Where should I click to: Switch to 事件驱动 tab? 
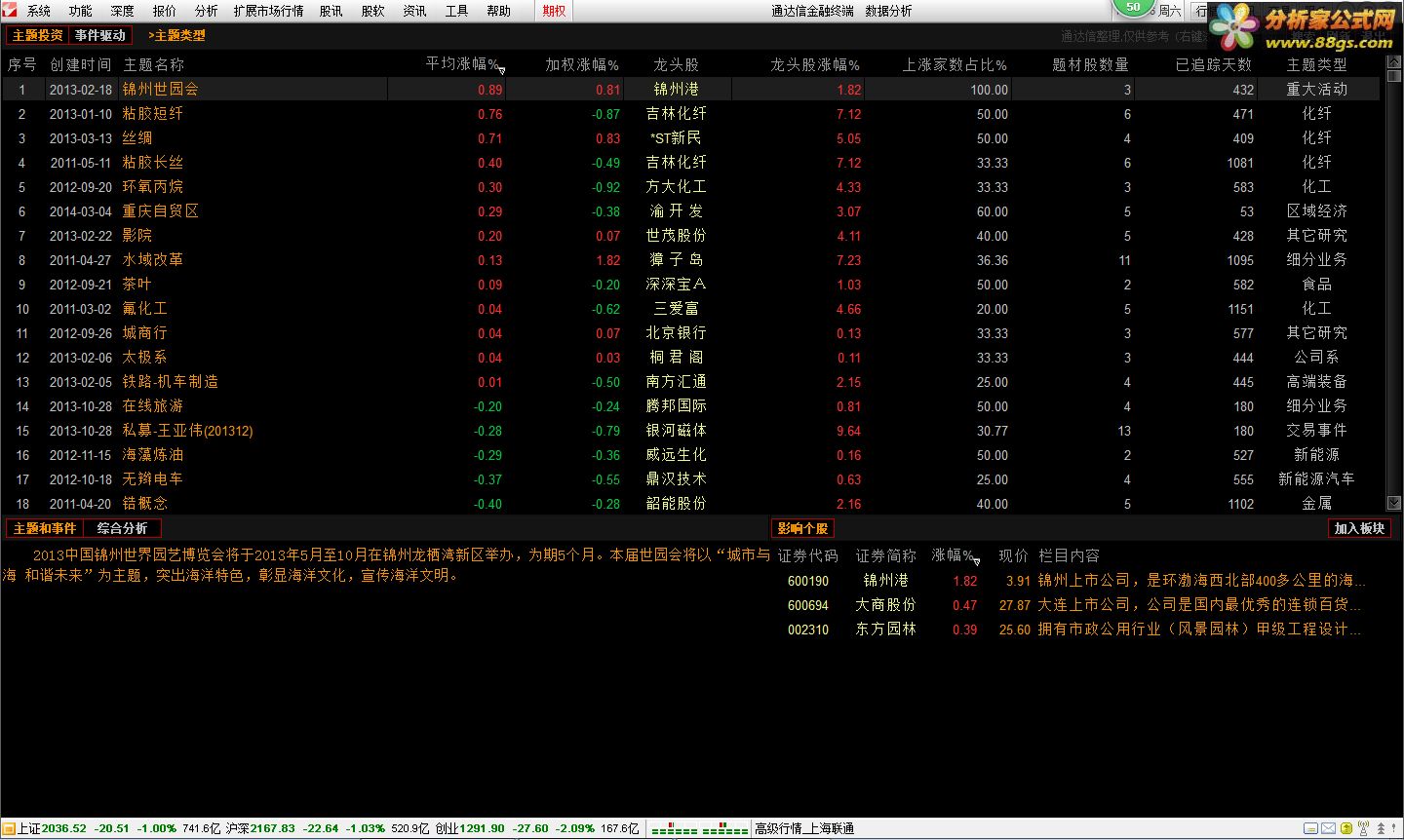pos(100,35)
